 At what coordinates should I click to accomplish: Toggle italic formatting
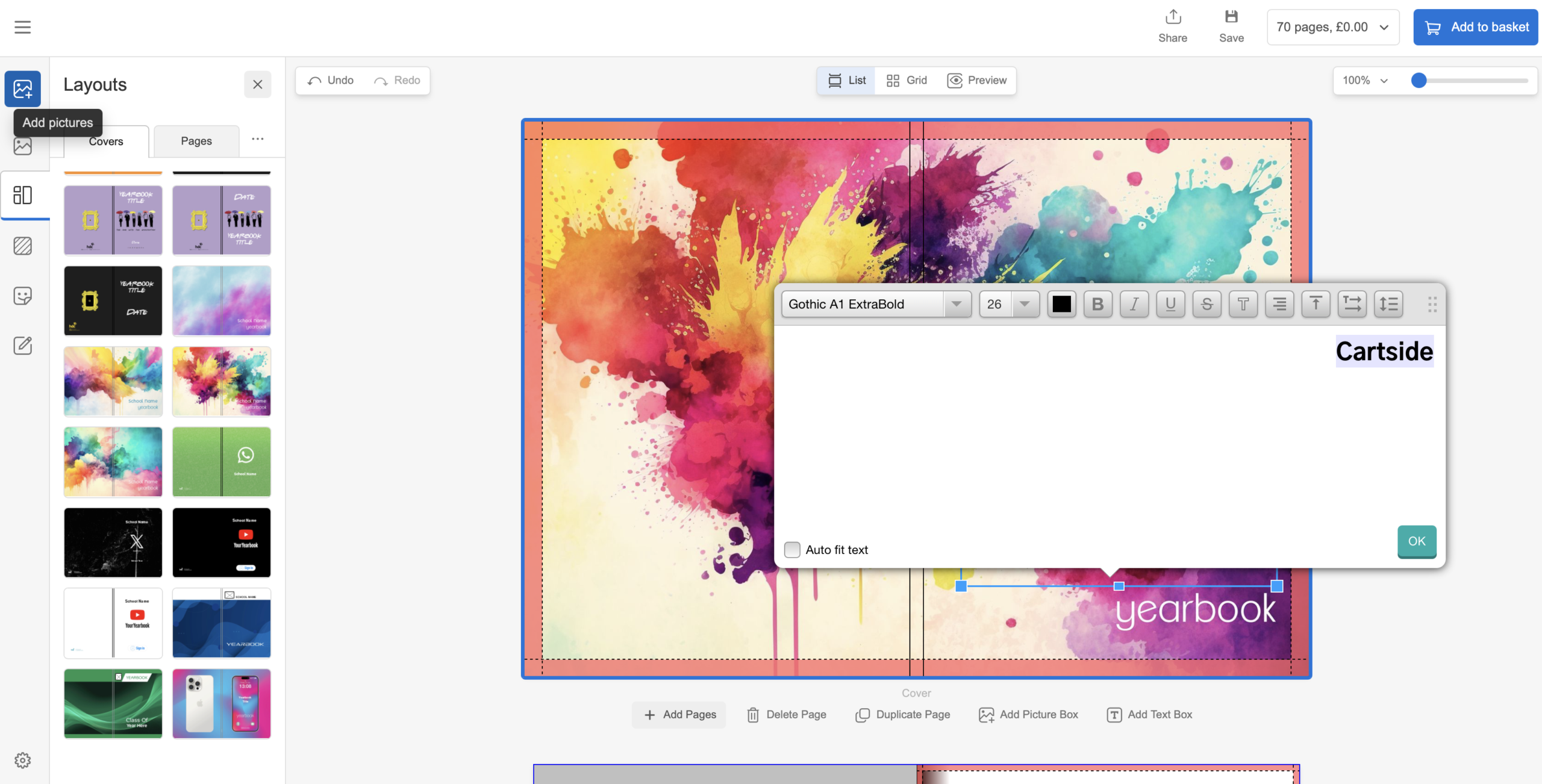(1134, 304)
